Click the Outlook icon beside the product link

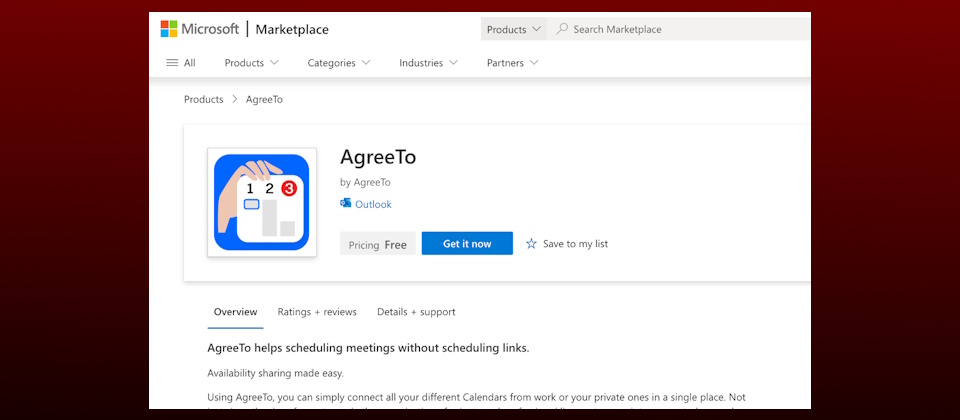pyautogui.click(x=346, y=204)
